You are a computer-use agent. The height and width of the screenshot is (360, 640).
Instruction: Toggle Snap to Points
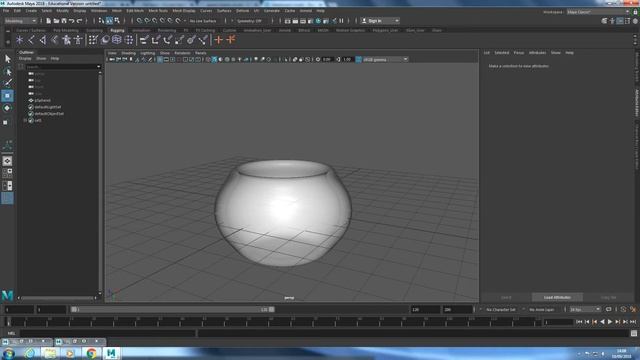[x=155, y=20]
